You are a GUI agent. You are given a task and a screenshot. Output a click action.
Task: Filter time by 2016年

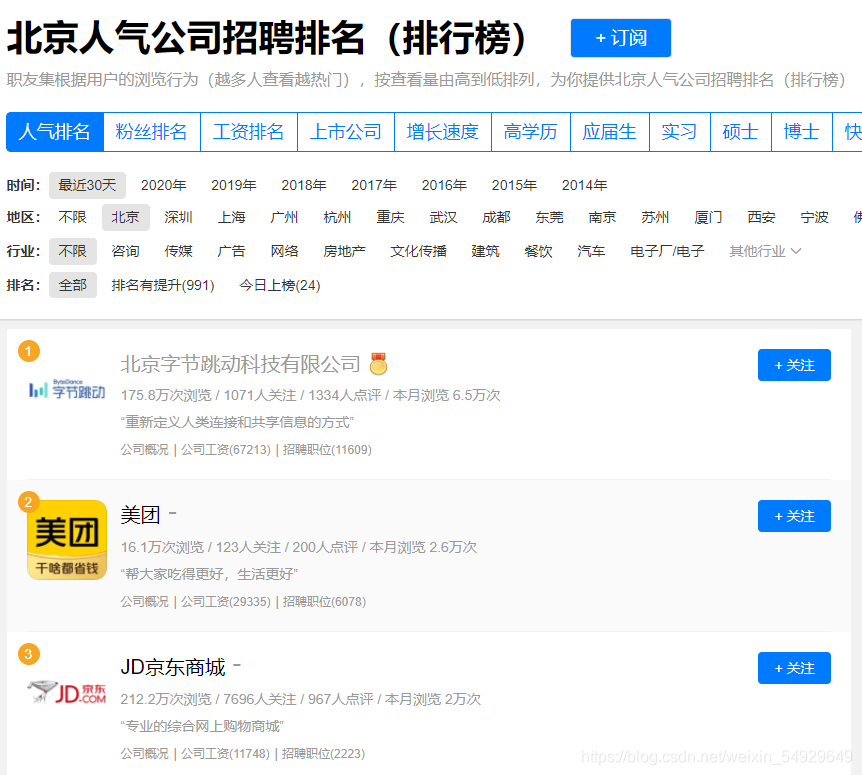(444, 185)
